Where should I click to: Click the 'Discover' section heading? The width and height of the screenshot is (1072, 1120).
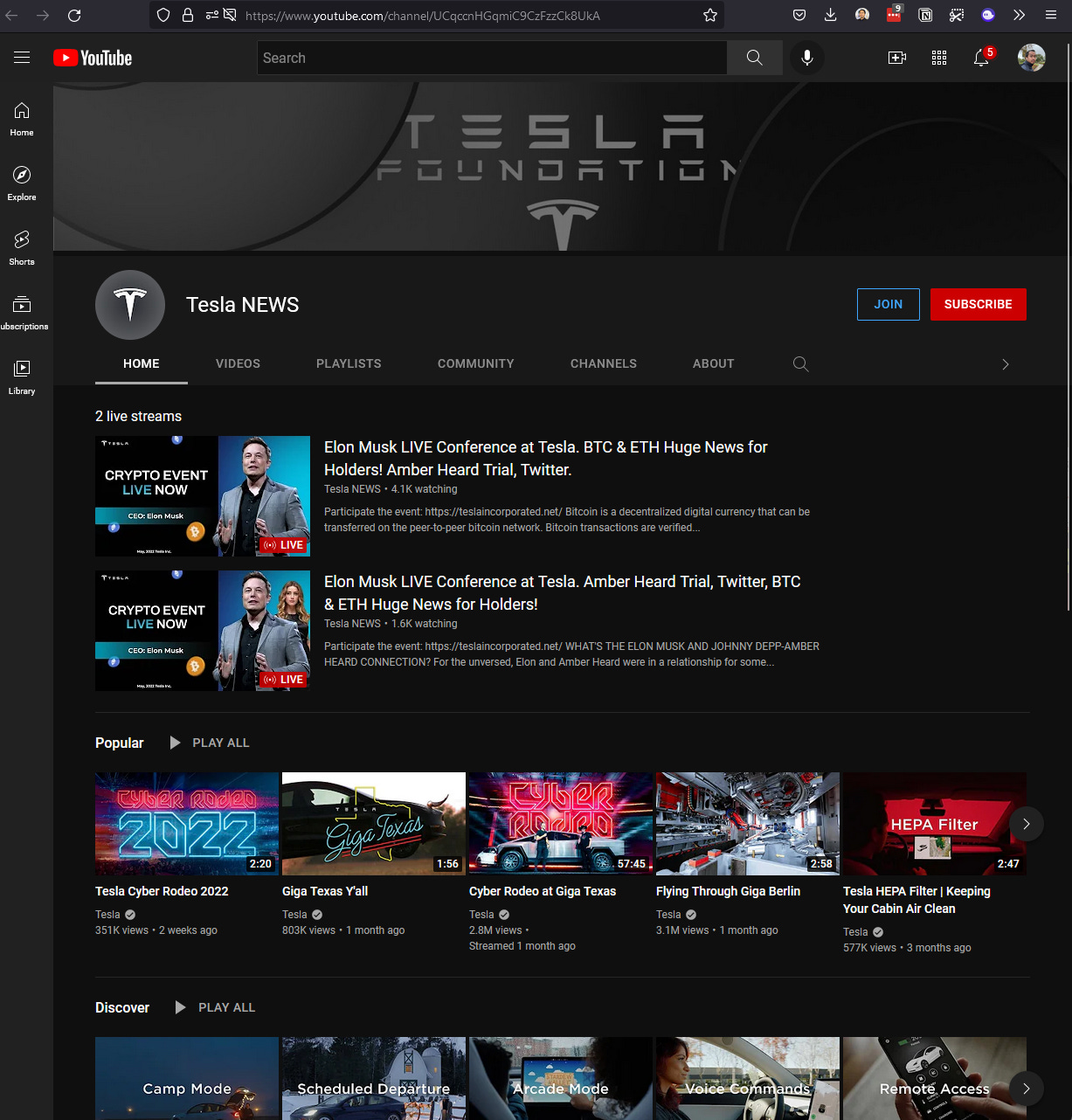(x=122, y=1007)
